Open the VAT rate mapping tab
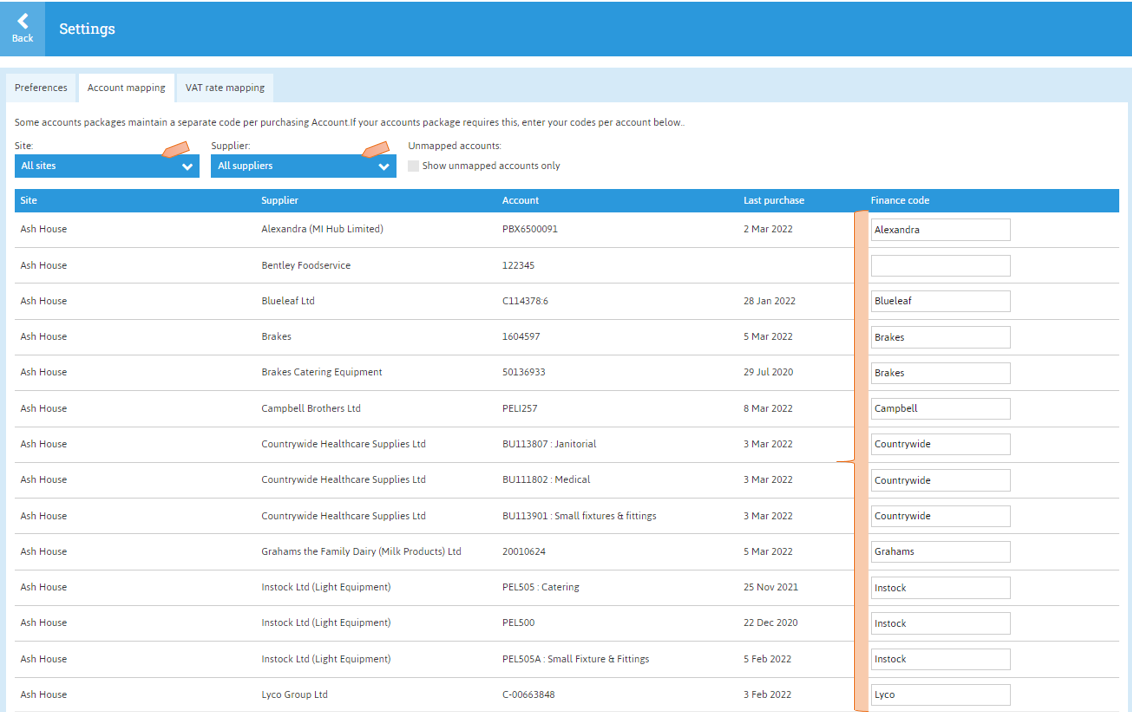 (225, 87)
